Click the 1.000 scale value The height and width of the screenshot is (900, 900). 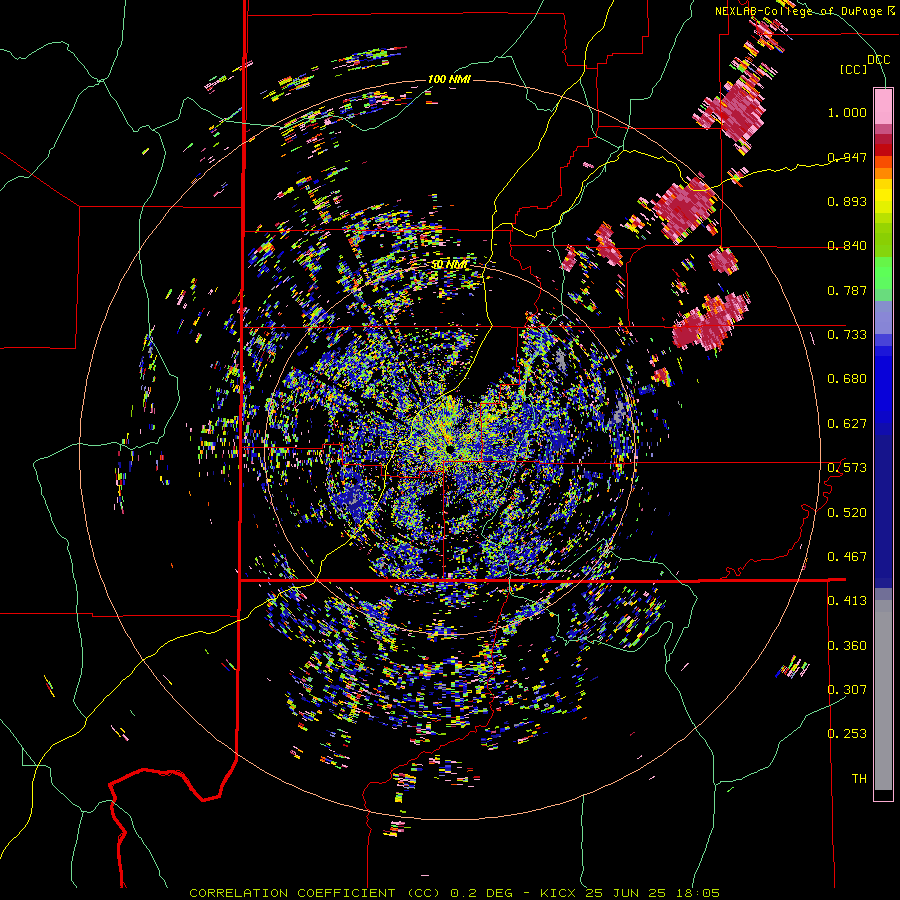click(x=847, y=112)
